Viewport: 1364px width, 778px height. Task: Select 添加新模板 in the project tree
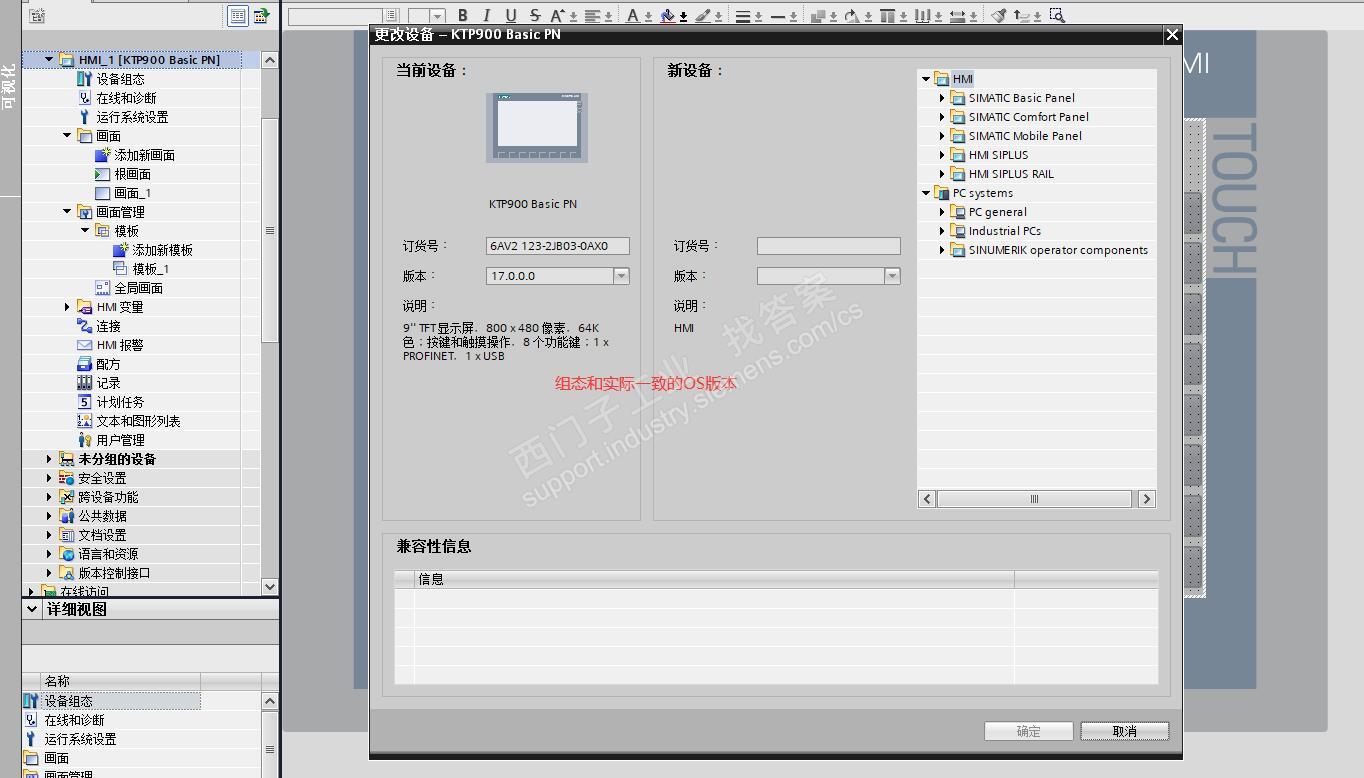click(162, 250)
